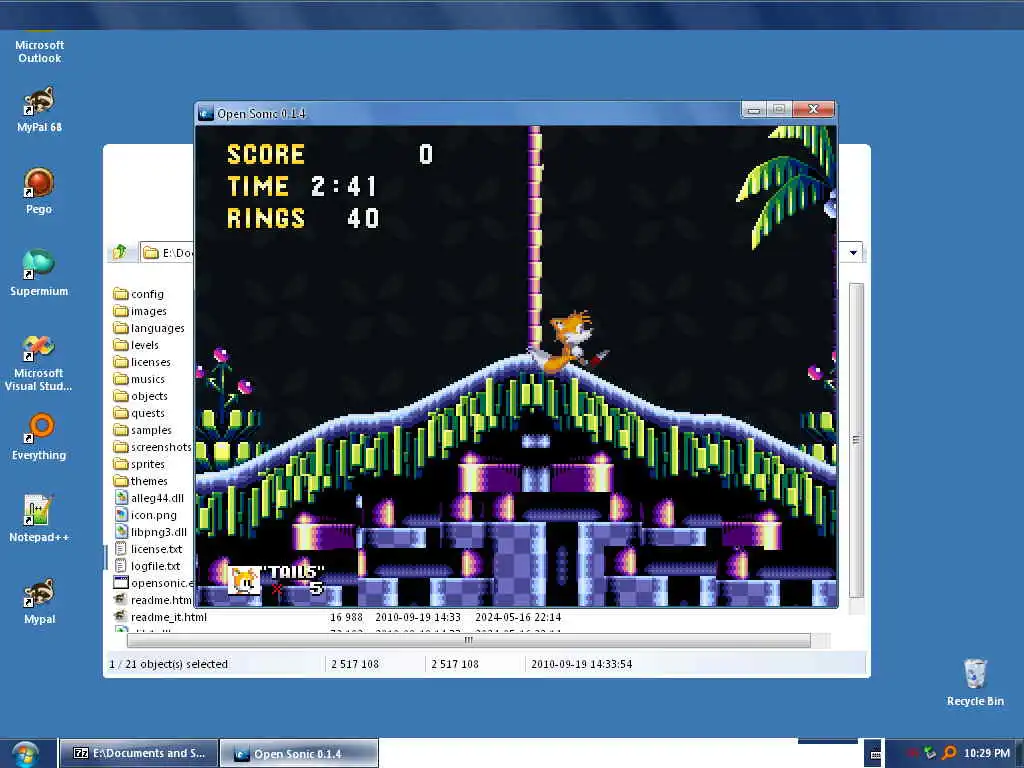Open the Recycle Bin
Screen dimensions: 1024x768
coord(975,682)
